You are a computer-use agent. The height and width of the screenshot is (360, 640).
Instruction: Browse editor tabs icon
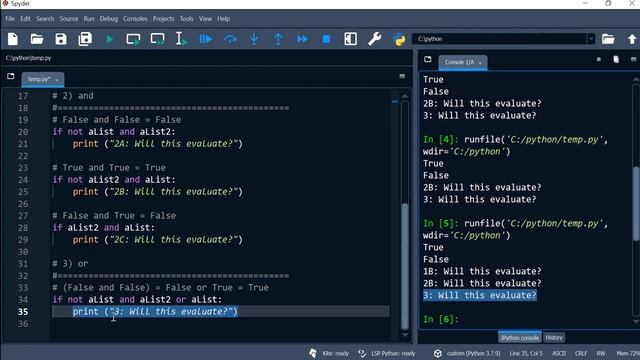click(x=11, y=76)
